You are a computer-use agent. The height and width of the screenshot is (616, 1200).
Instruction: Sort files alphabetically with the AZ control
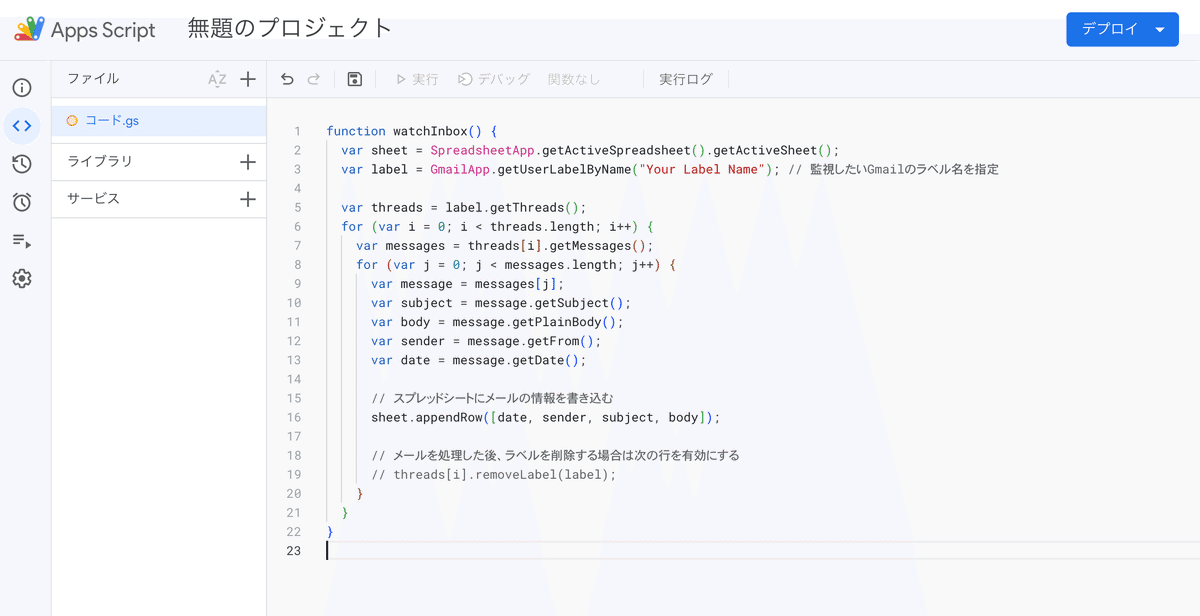[216, 78]
